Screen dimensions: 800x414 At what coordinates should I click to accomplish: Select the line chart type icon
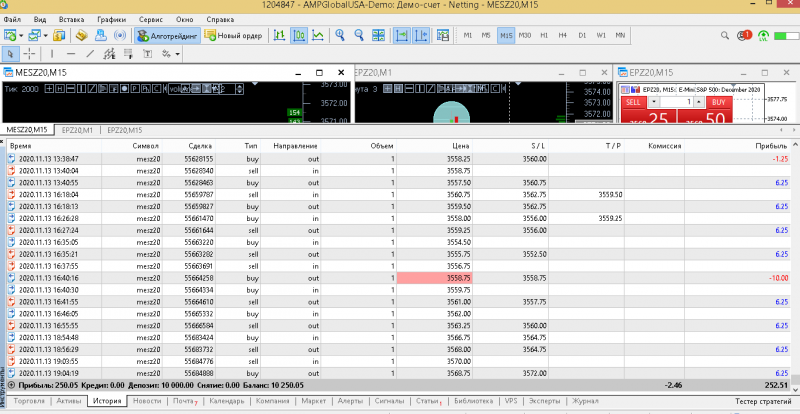[x=318, y=35]
